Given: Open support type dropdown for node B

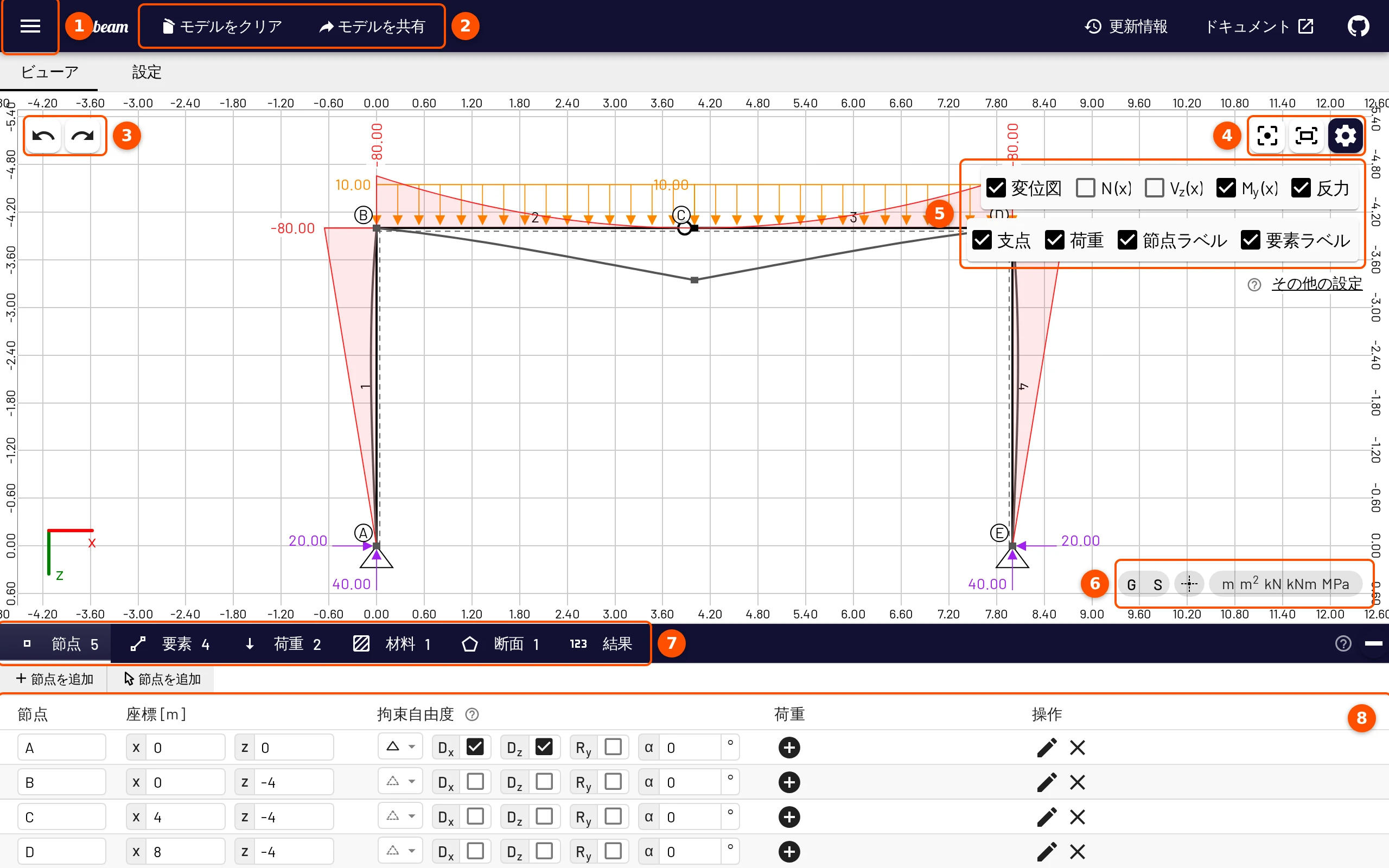Looking at the screenshot, I should tap(400, 781).
